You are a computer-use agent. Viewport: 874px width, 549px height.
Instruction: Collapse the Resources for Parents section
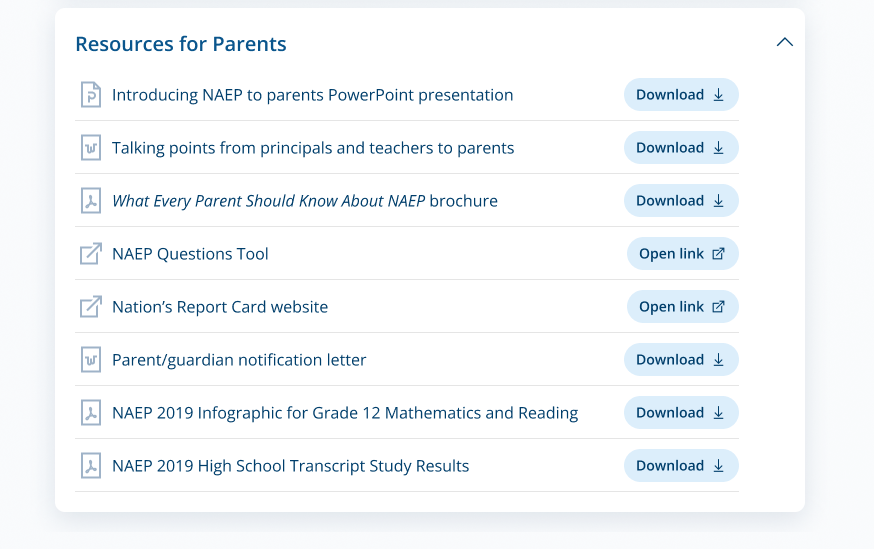pos(785,42)
